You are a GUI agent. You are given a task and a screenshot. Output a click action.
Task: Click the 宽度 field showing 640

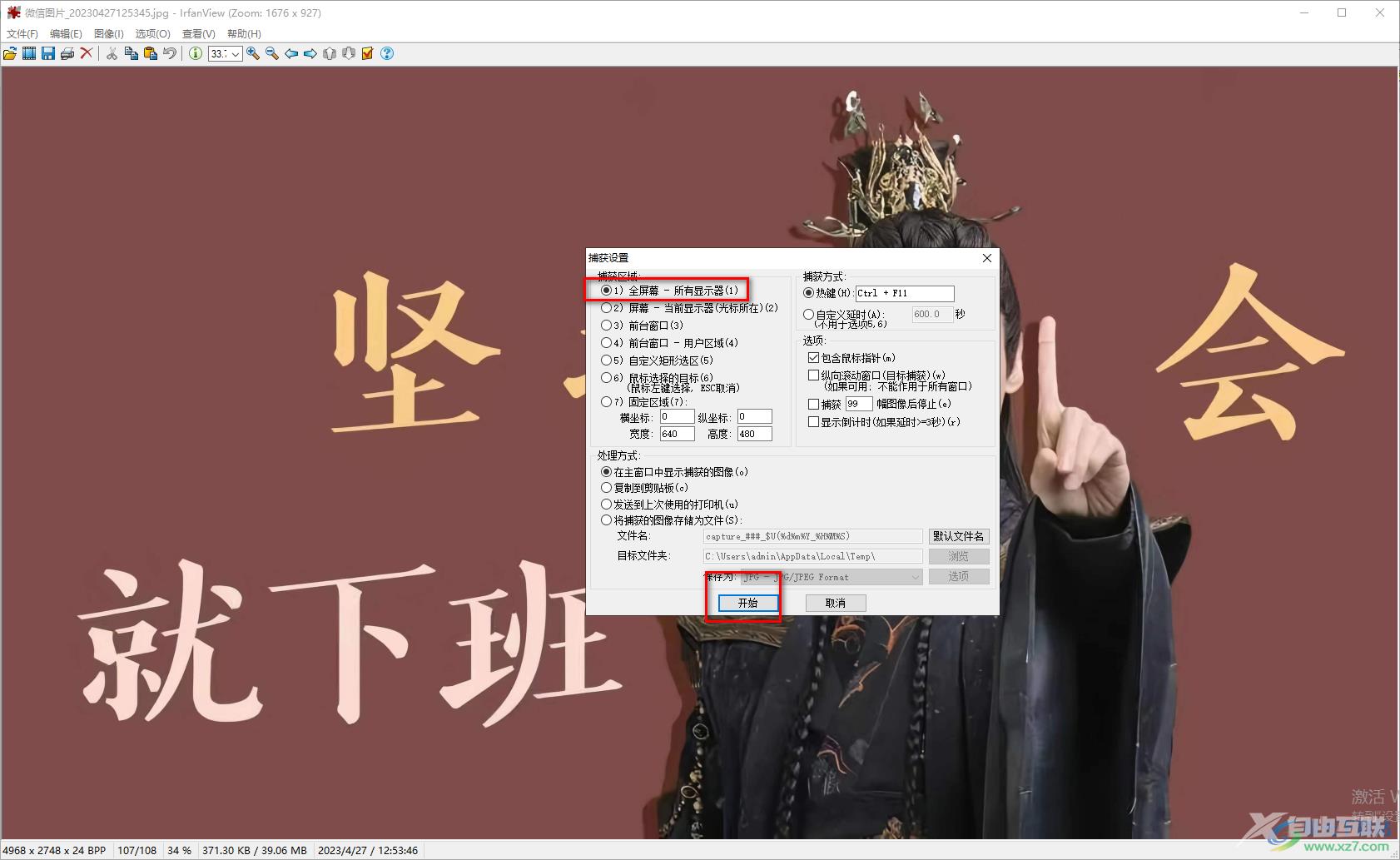click(x=677, y=434)
